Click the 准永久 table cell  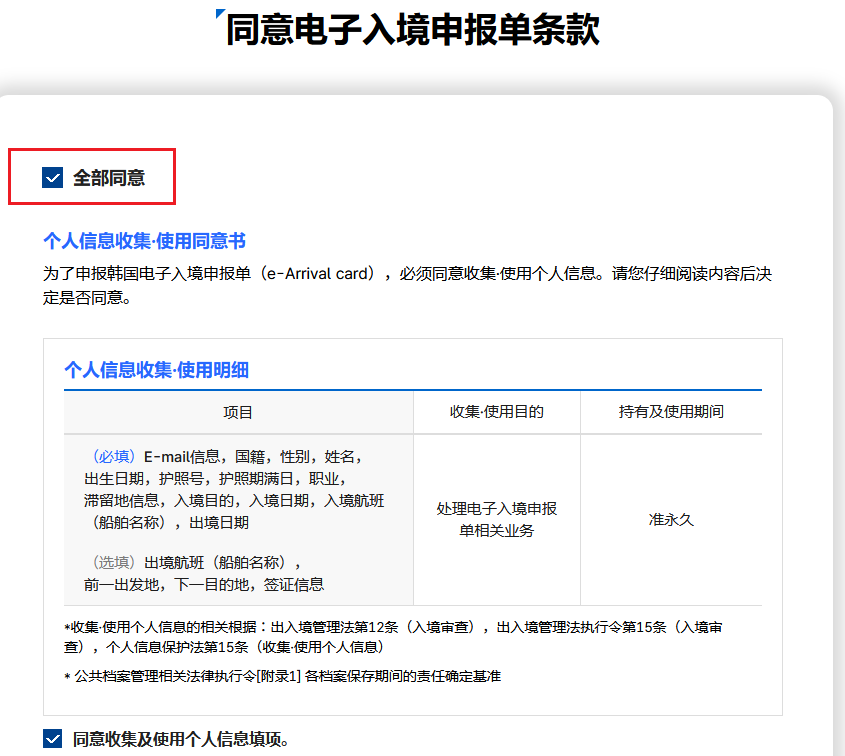pos(671,519)
